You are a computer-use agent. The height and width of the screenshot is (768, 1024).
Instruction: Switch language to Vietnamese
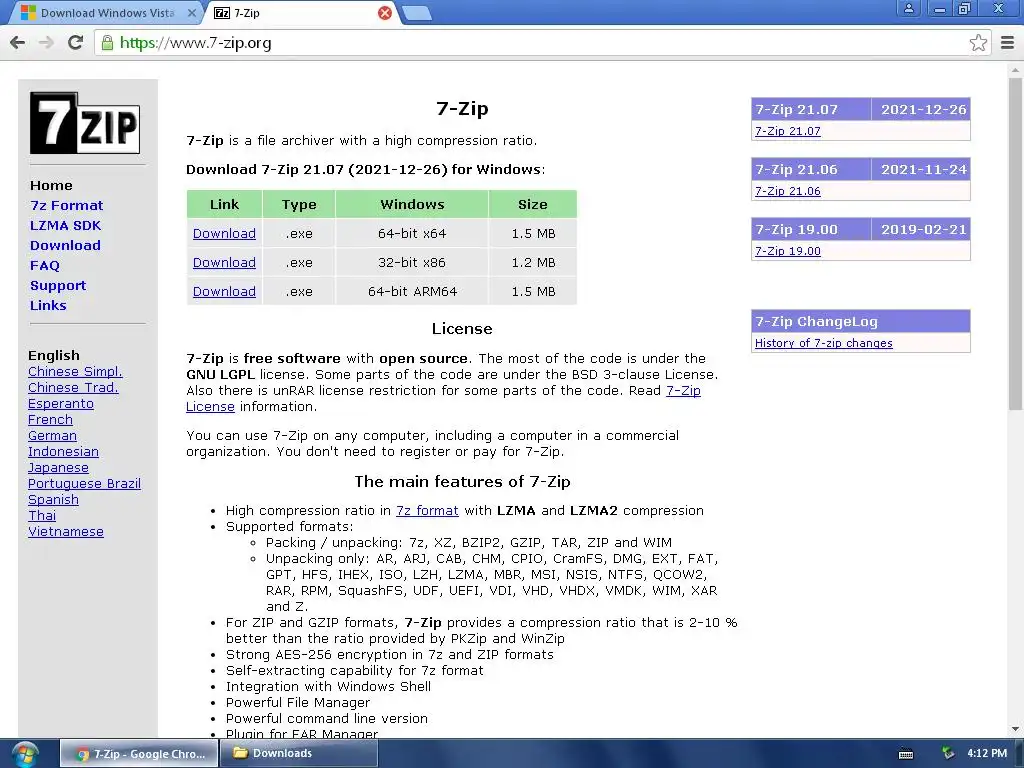[x=65, y=532]
